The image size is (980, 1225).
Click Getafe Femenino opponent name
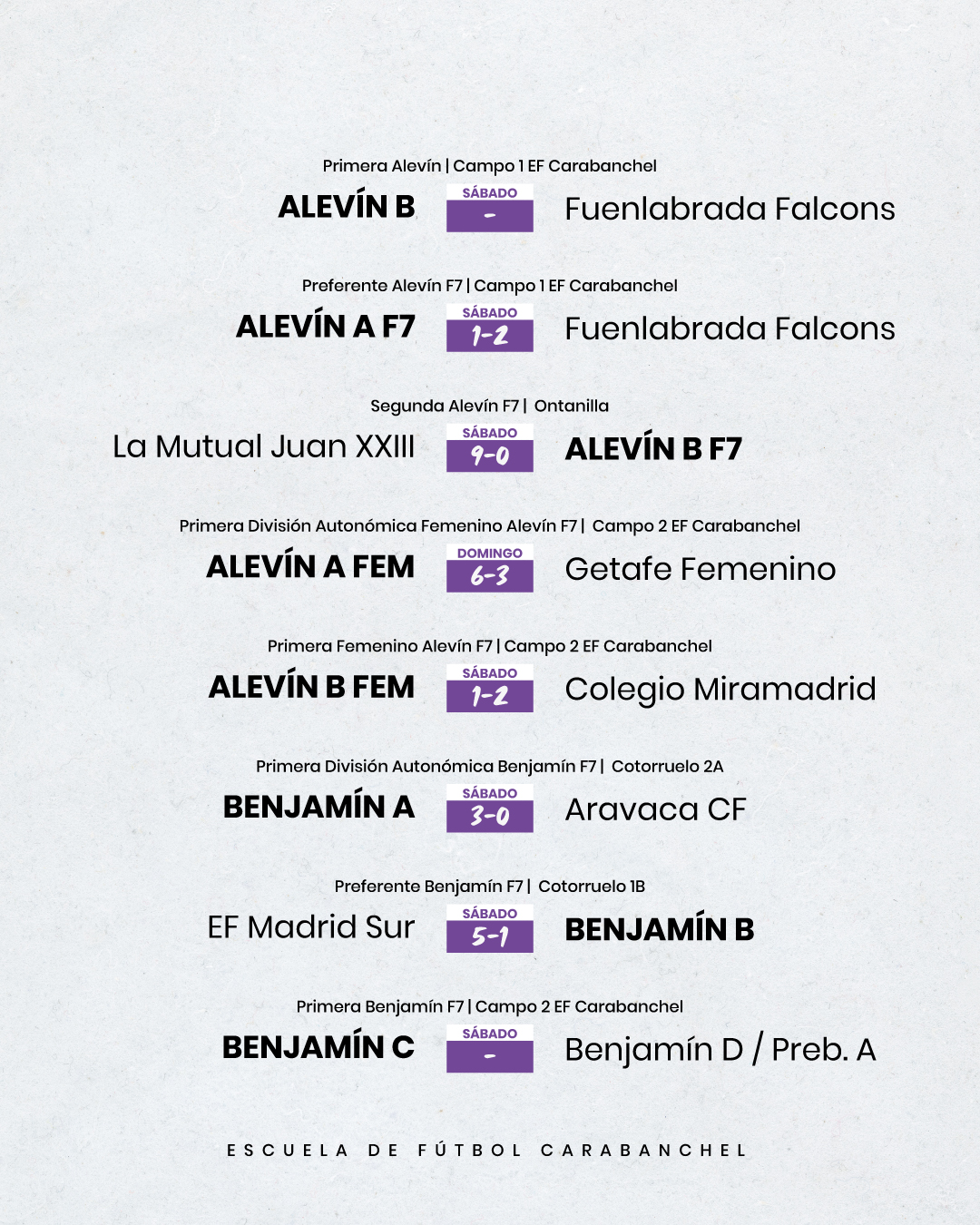(700, 569)
